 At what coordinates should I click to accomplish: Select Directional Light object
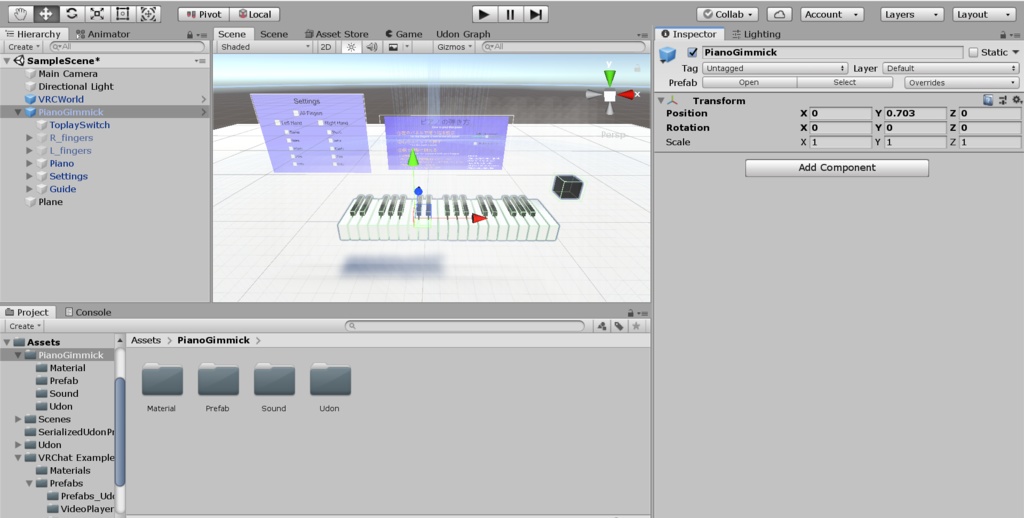coord(76,86)
